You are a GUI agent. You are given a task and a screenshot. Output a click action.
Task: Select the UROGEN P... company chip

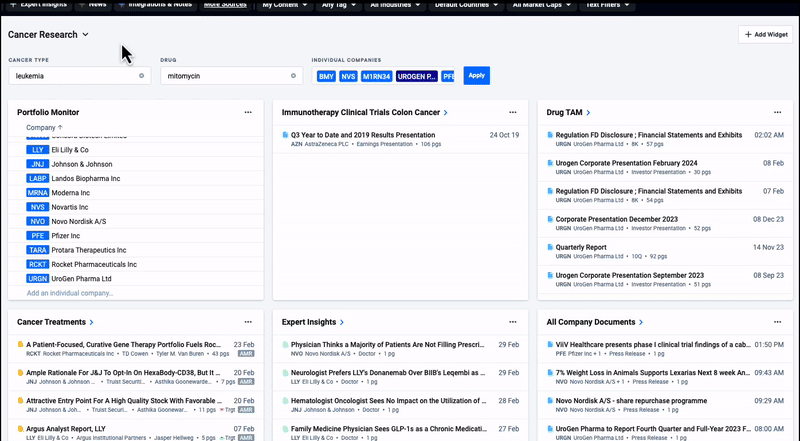point(417,77)
